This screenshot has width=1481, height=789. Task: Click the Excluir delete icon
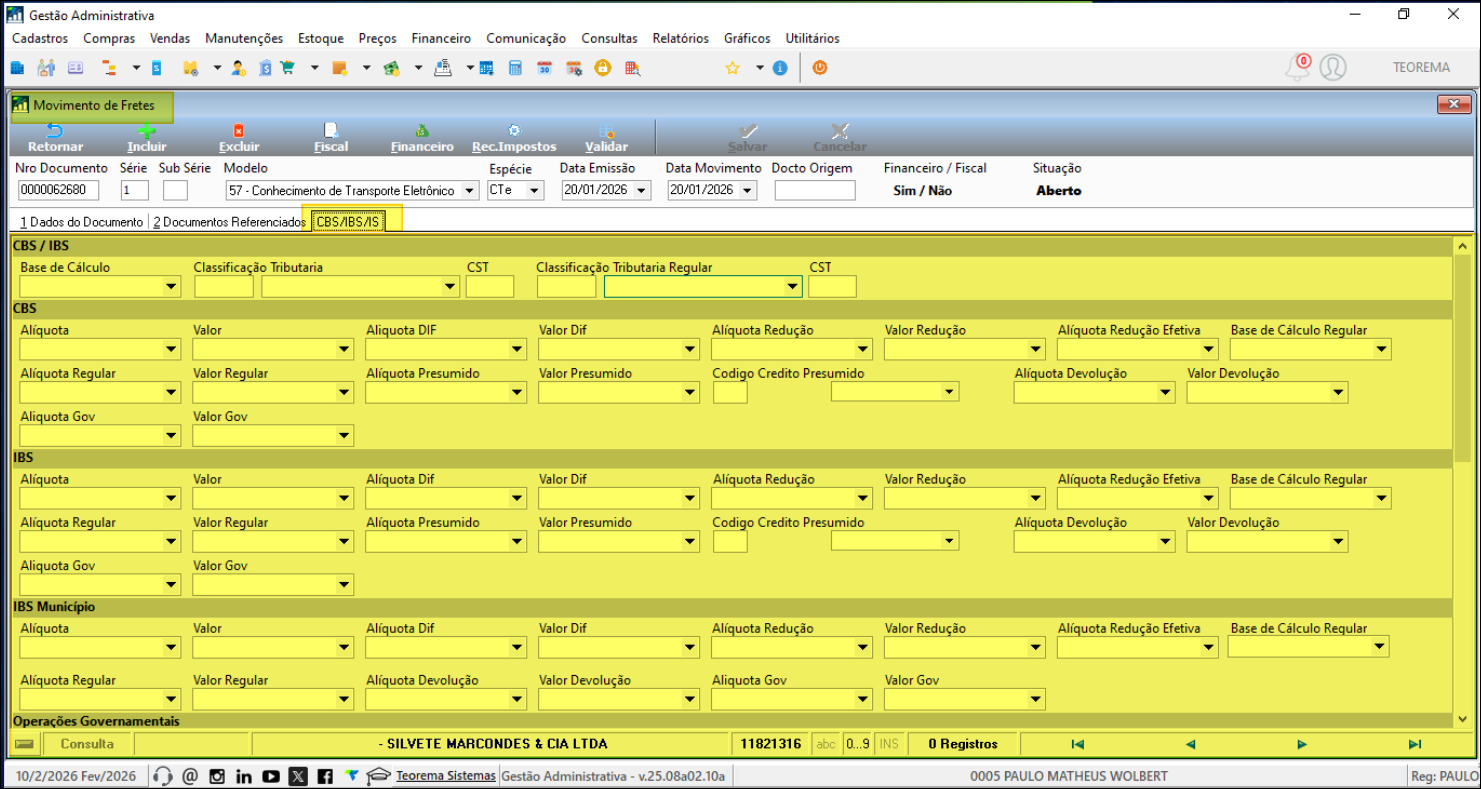pyautogui.click(x=238, y=132)
